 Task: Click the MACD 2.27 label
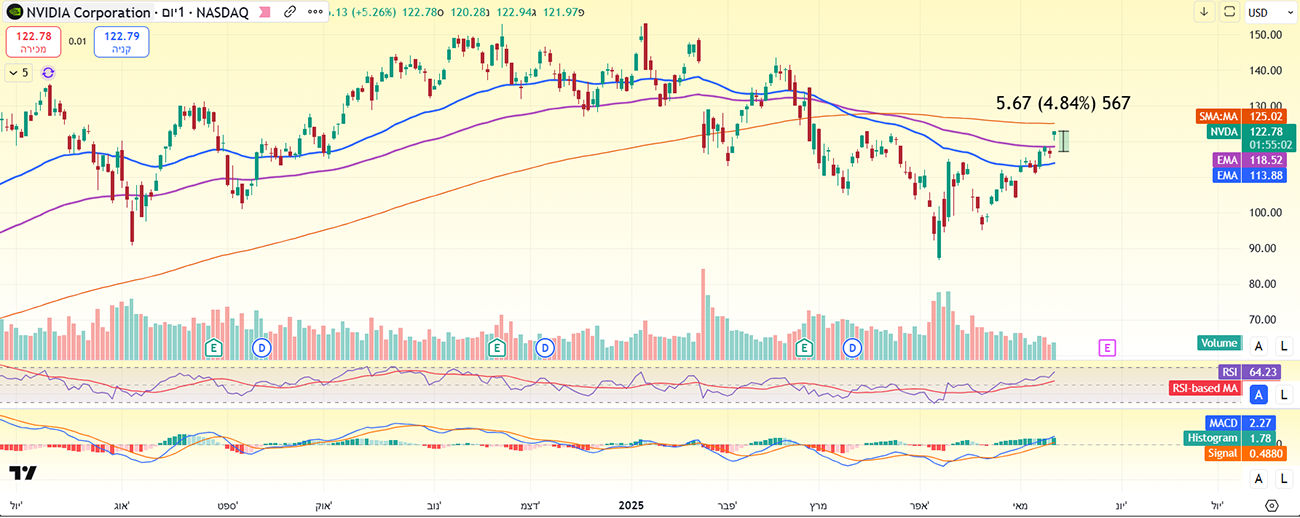(1243, 423)
